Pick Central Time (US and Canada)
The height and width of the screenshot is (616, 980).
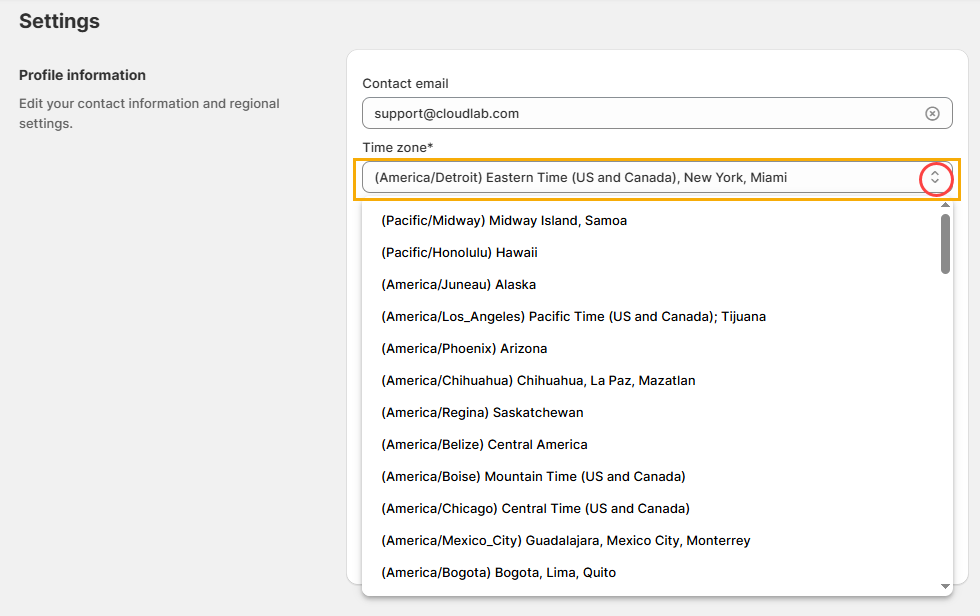pos(535,509)
